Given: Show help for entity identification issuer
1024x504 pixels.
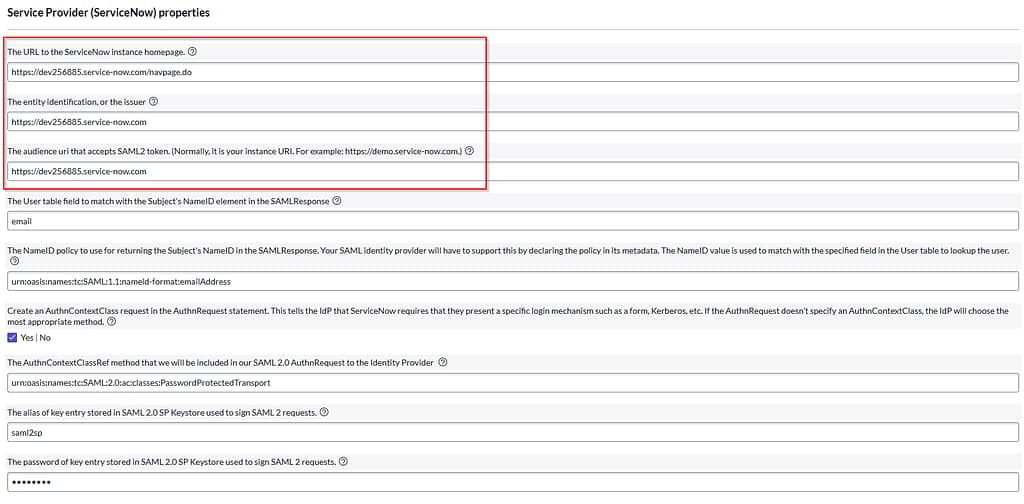Looking at the screenshot, I should click(x=153, y=102).
